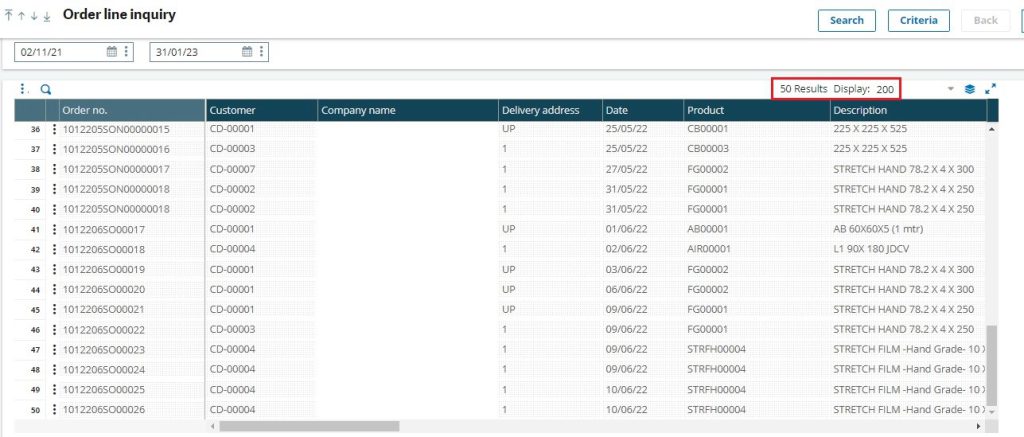The height and width of the screenshot is (437, 1024).
Task: Open row 36 actions menu
Action: click(x=54, y=129)
